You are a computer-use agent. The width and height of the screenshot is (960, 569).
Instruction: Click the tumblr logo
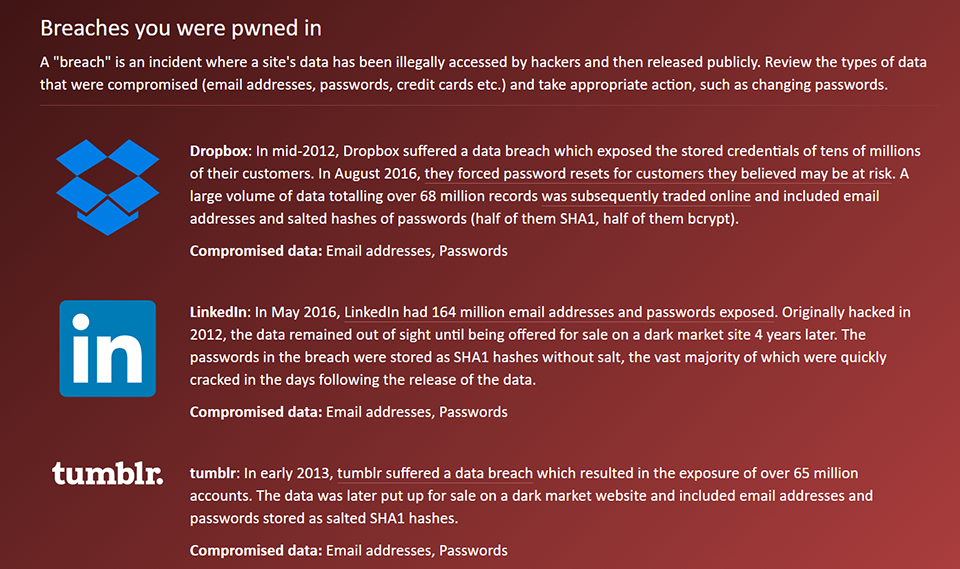click(108, 473)
